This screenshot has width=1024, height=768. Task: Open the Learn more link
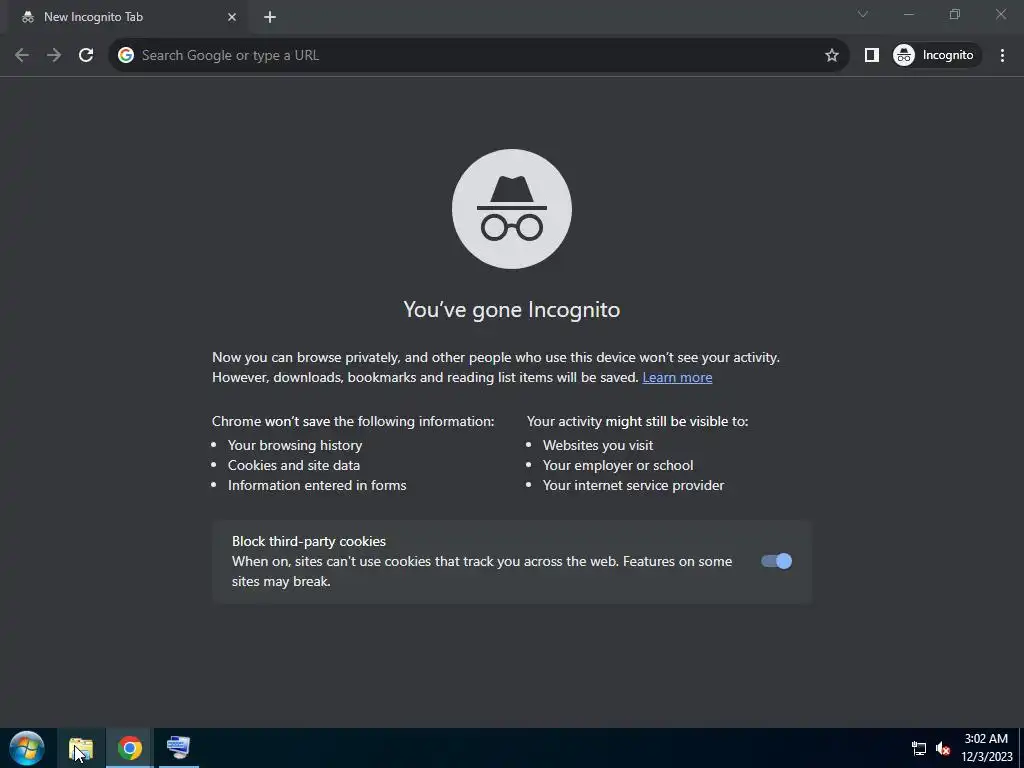point(677,377)
